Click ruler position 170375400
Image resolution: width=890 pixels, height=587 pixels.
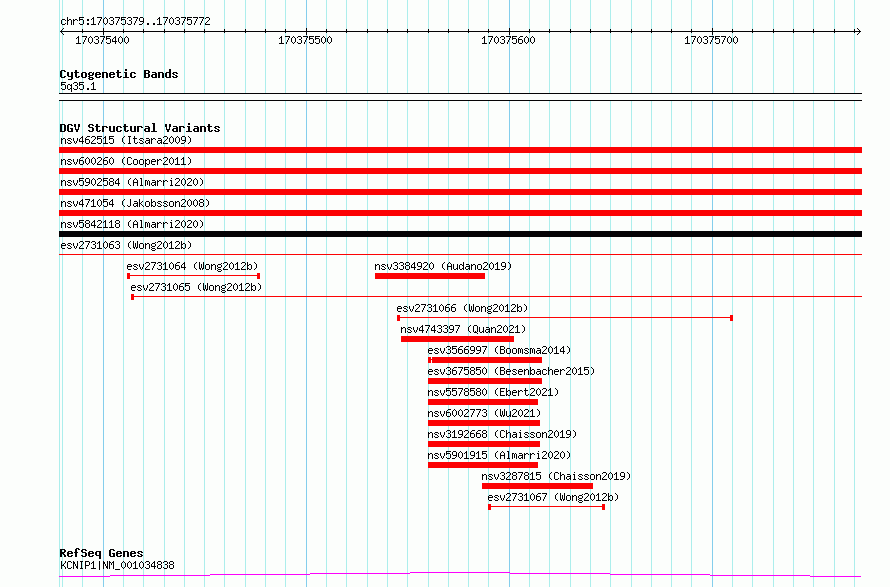pyautogui.click(x=102, y=40)
